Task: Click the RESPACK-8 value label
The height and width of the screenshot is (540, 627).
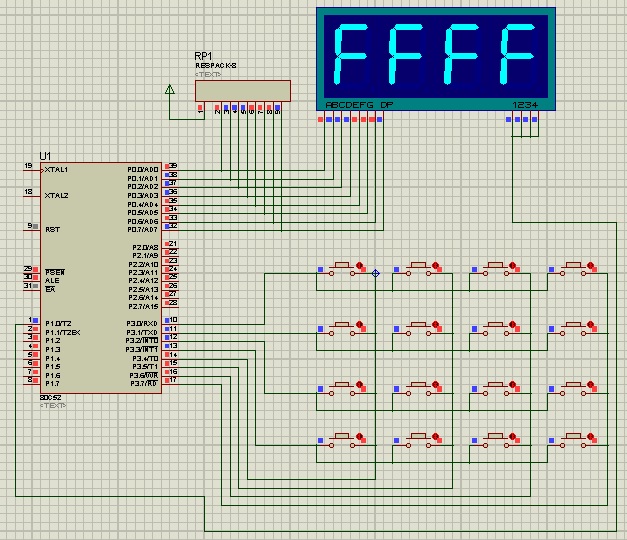Action: 216,66
